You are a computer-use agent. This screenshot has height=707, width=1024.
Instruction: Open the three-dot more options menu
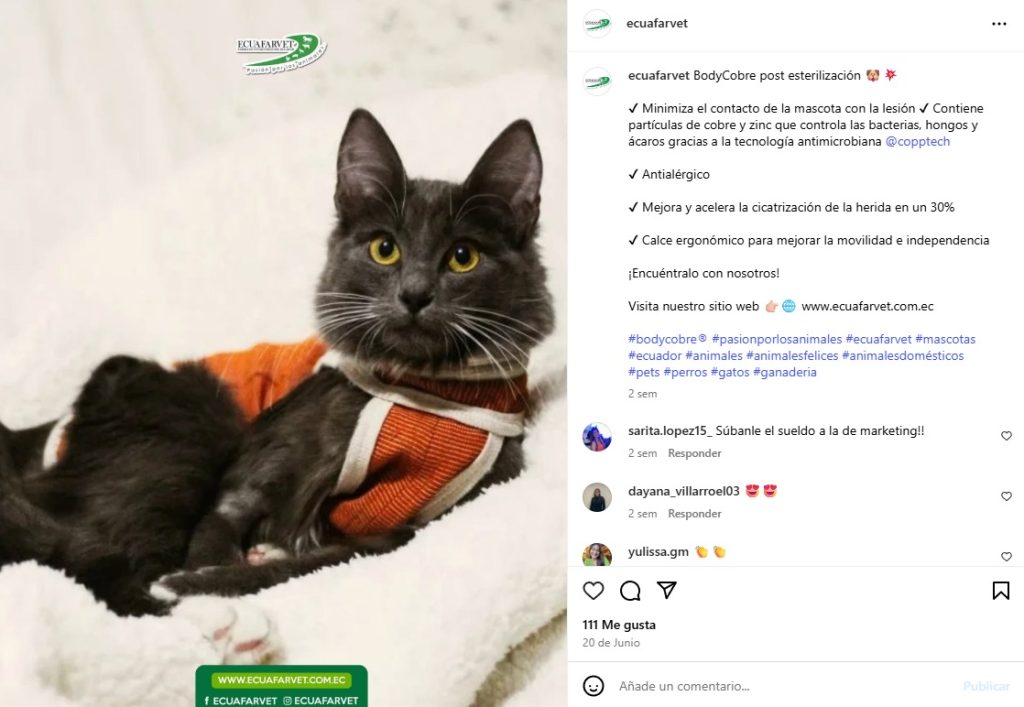pos(999,24)
